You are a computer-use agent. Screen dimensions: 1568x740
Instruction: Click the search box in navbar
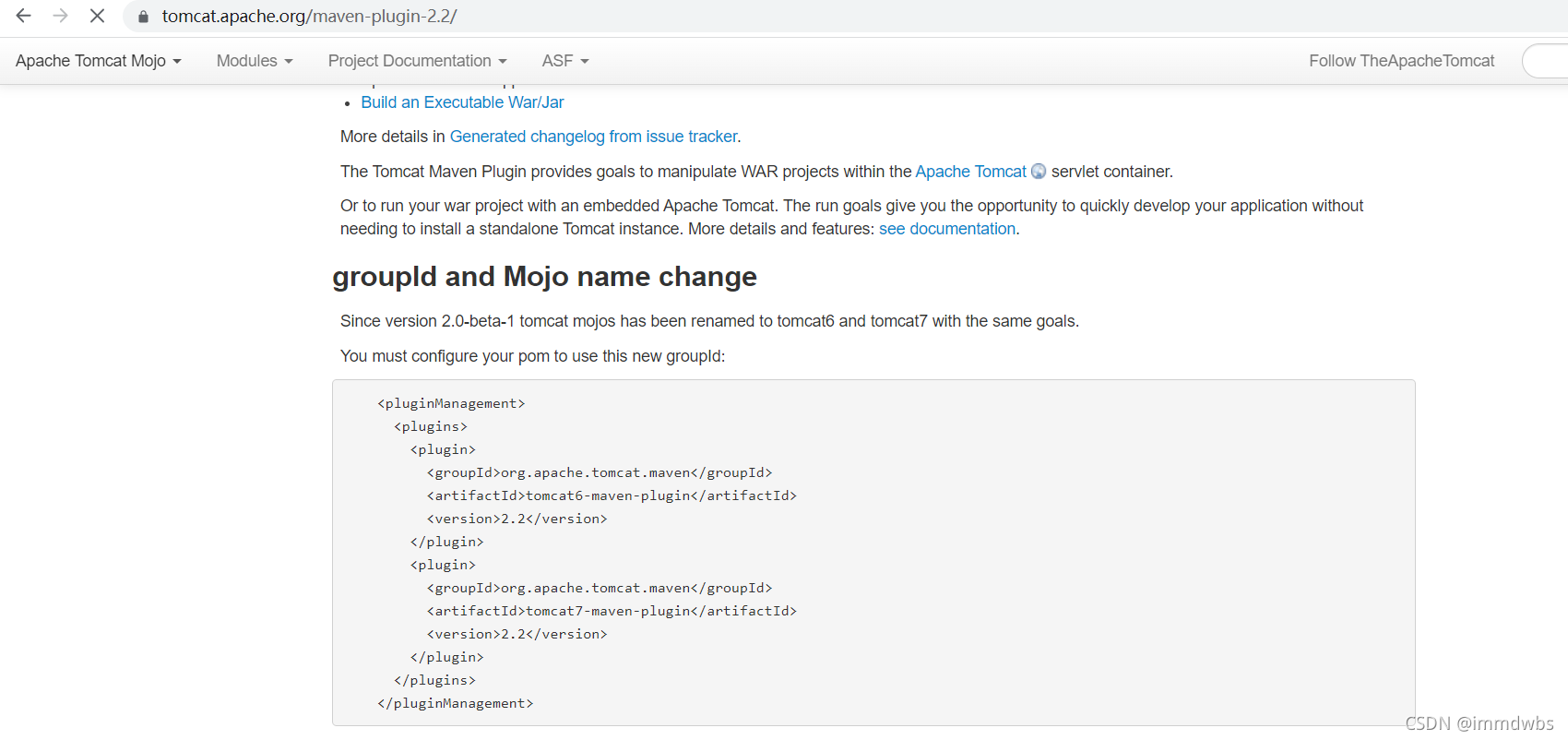(1545, 61)
